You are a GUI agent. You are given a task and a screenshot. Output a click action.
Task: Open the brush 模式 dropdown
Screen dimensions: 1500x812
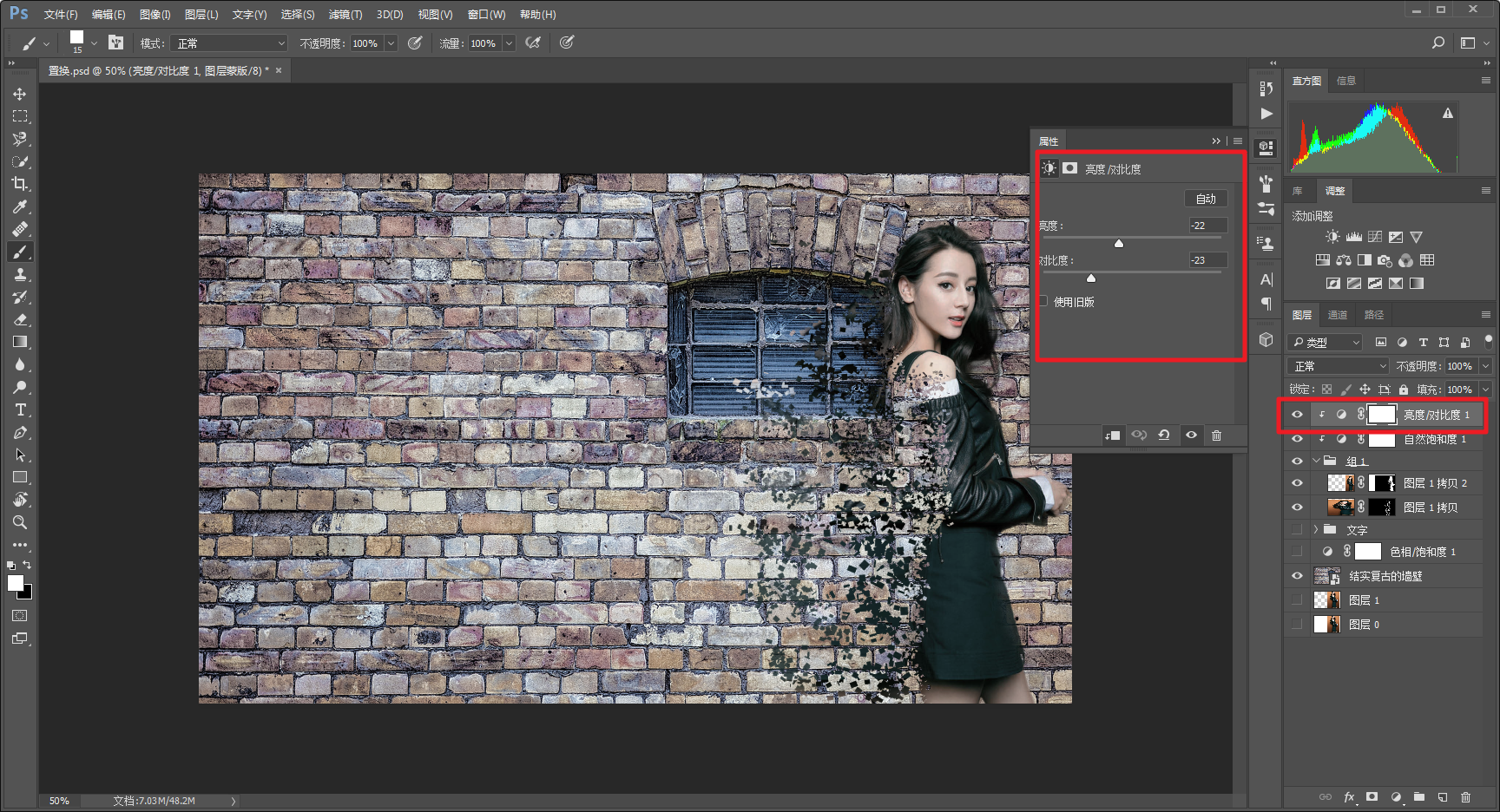point(229,43)
